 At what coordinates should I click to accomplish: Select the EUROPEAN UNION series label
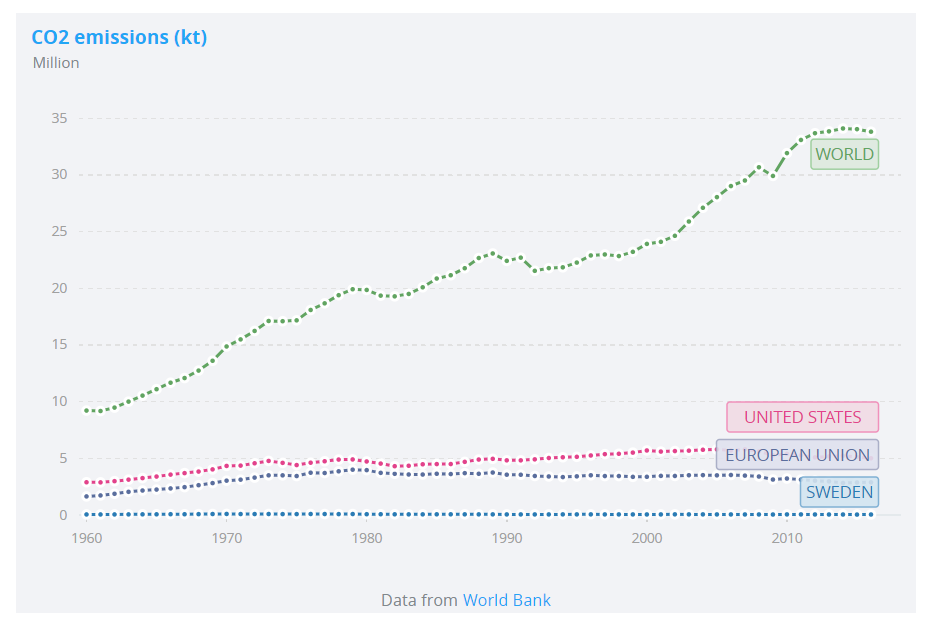(797, 455)
